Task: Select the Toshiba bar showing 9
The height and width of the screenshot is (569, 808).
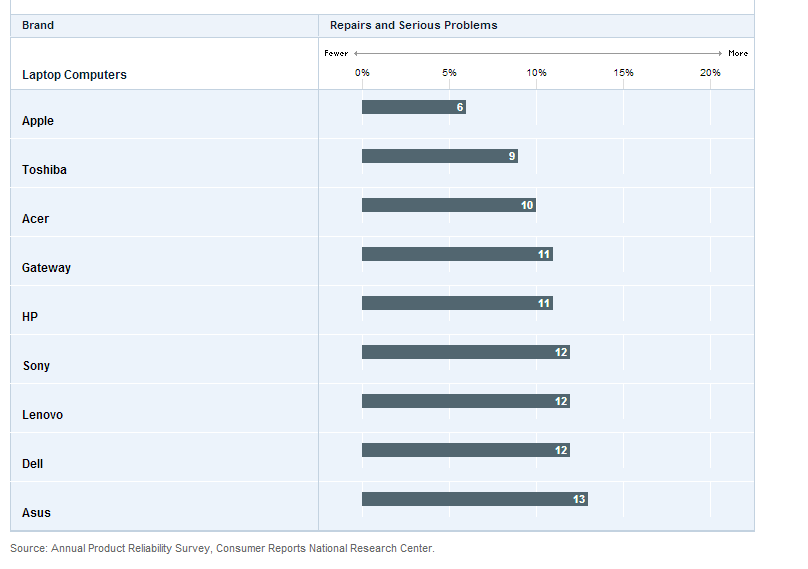Action: [439, 156]
